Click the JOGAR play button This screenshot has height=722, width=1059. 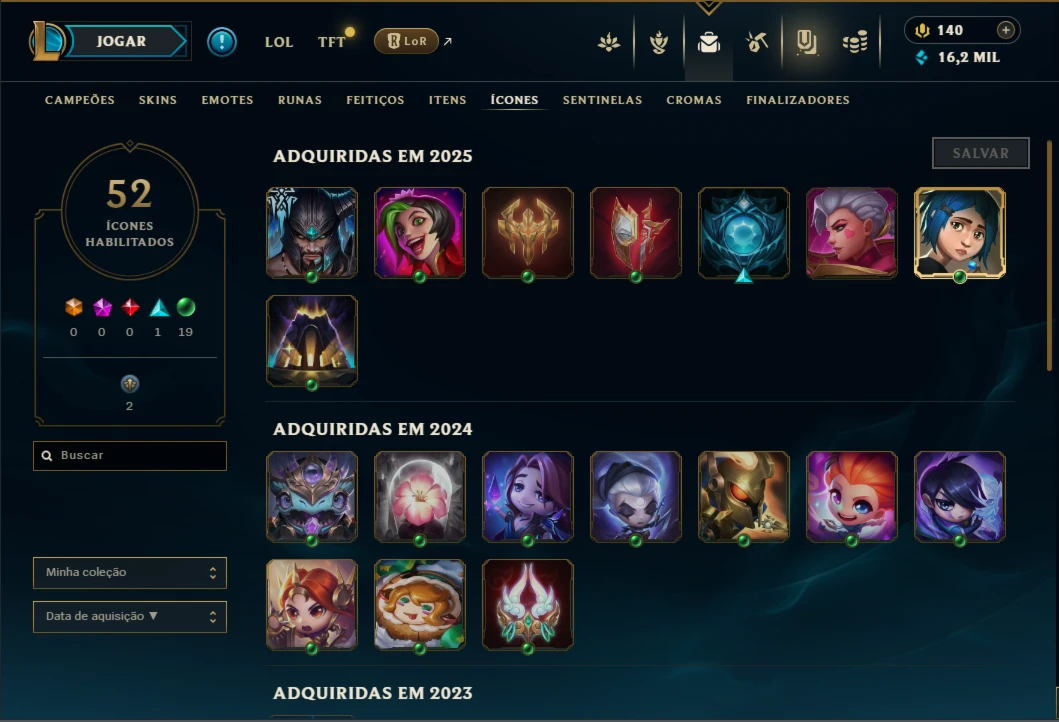[x=122, y=41]
